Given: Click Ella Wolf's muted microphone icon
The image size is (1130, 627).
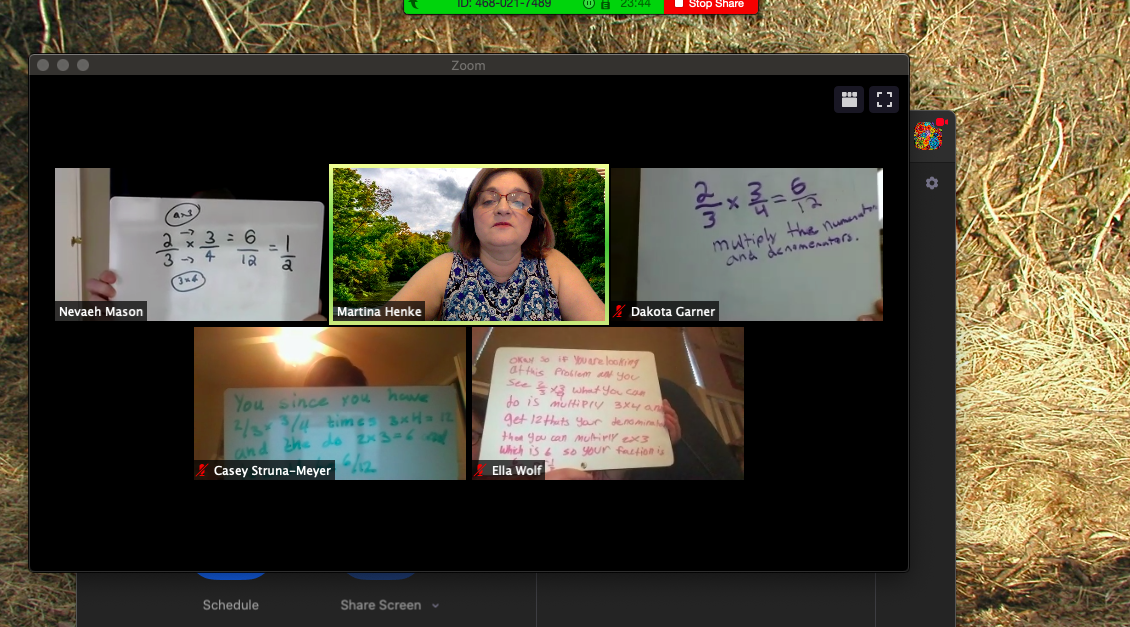Looking at the screenshot, I should click(481, 470).
